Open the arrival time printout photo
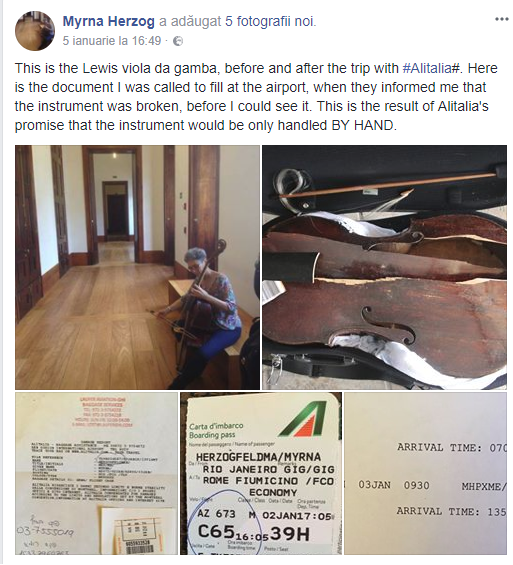The image size is (513, 565). point(425,473)
